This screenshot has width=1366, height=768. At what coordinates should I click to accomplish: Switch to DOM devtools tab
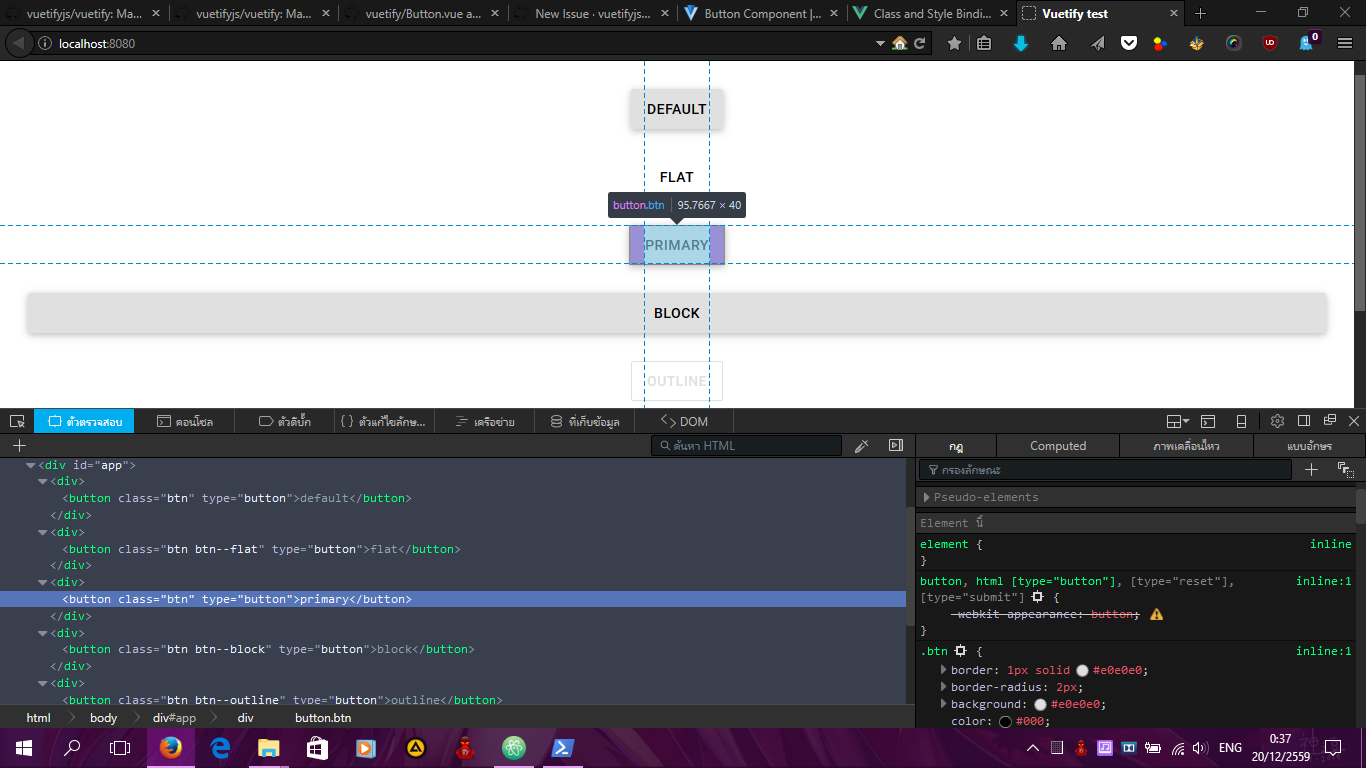coord(685,421)
